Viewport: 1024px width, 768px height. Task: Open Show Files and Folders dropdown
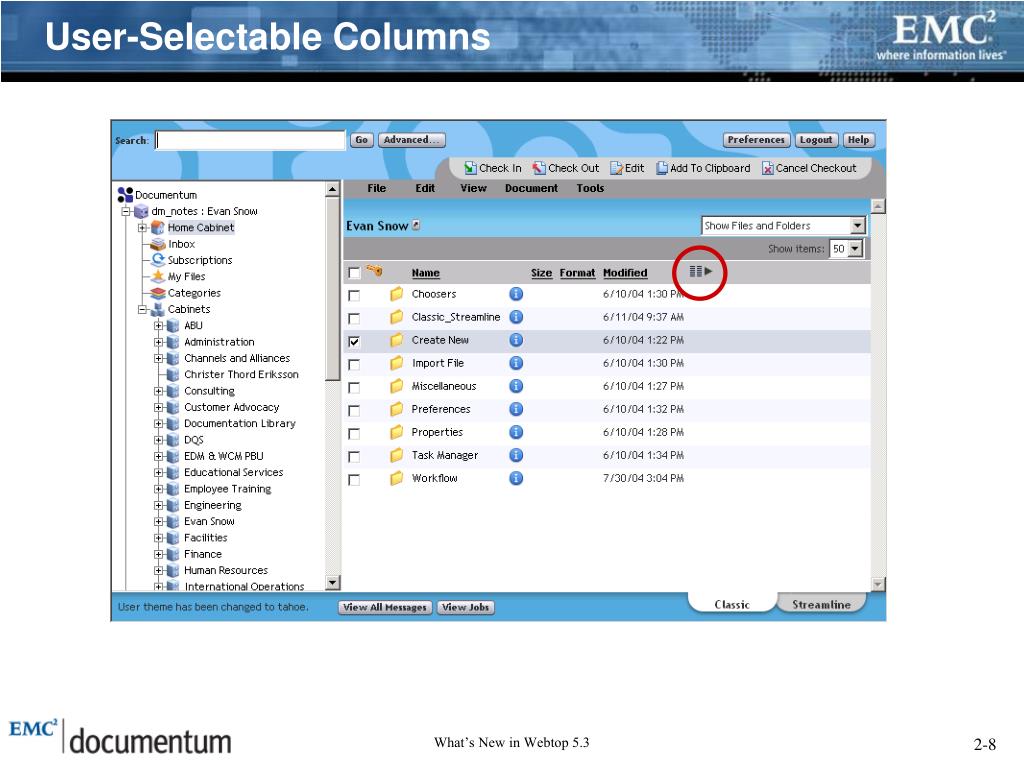point(784,225)
